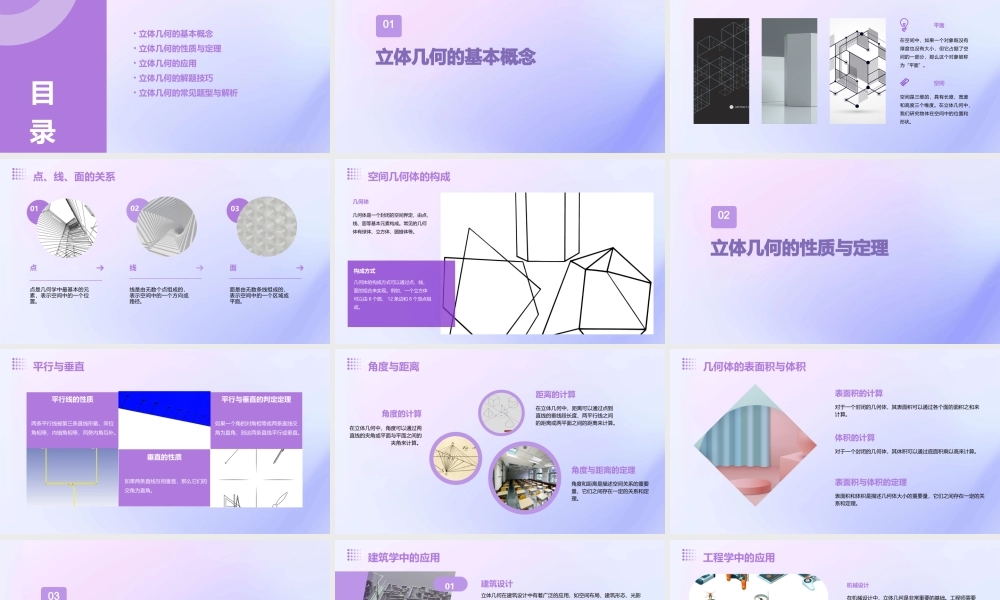Viewport: 1000px width, 600px height.
Task: Click the diamond-shaped pink and blue image
Action: [x=756, y=446]
